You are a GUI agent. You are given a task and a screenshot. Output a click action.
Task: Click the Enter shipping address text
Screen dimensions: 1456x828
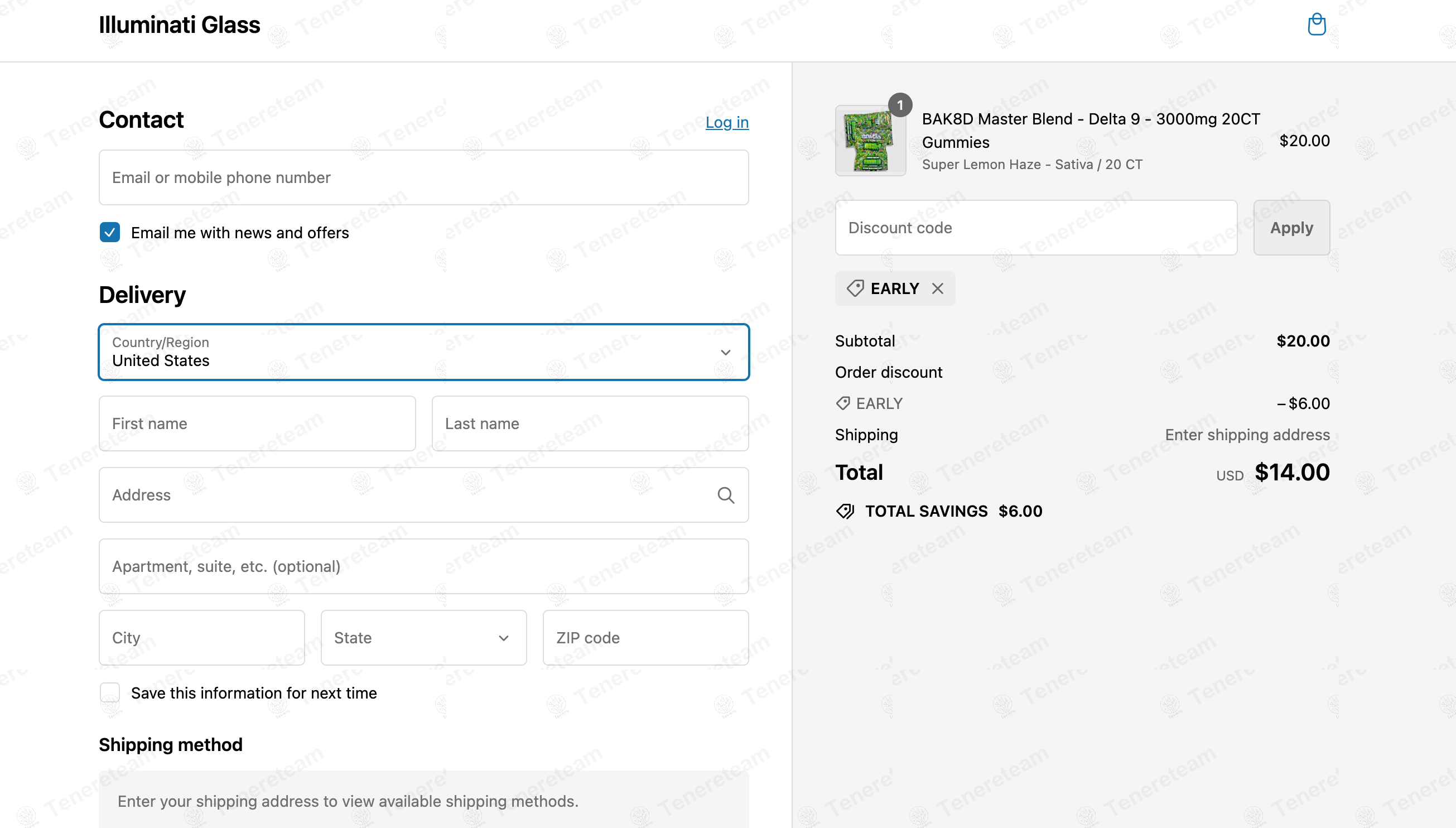(1247, 435)
